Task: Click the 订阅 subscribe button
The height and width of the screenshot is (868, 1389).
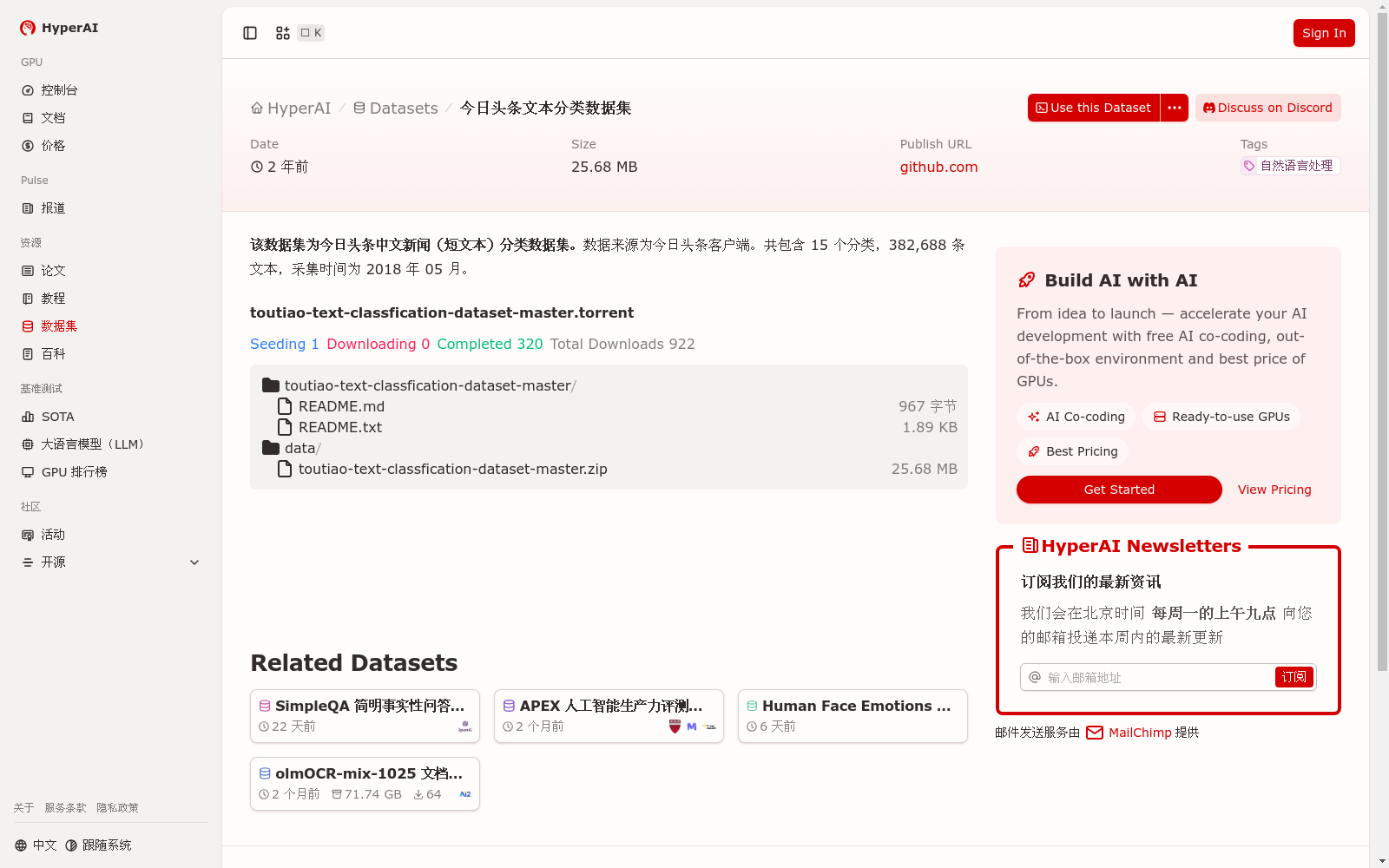Action: coord(1294,677)
